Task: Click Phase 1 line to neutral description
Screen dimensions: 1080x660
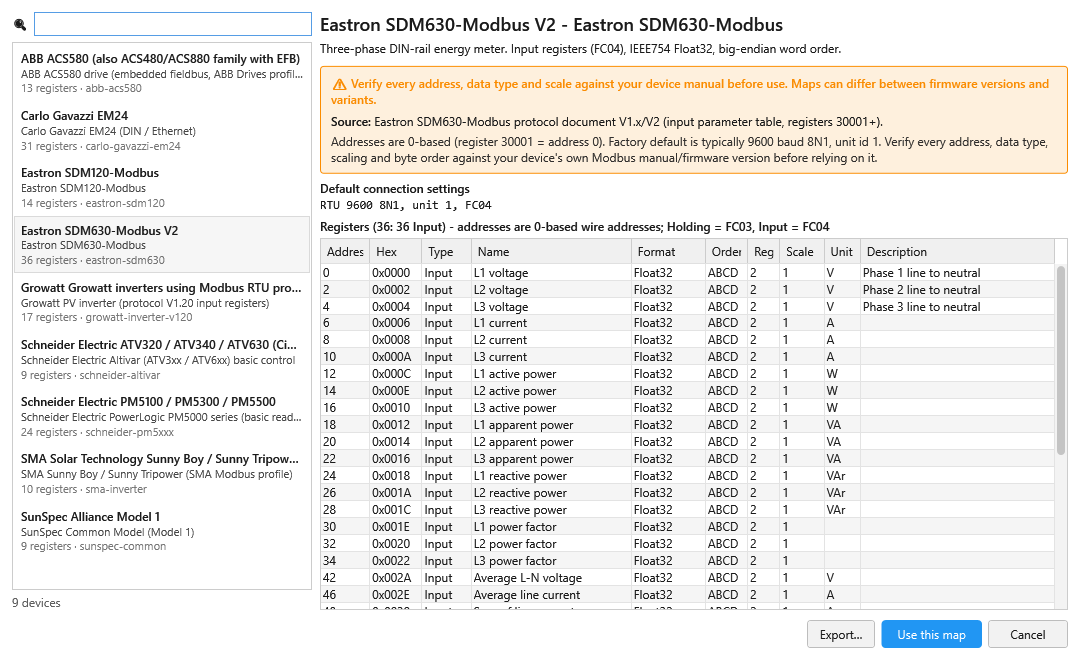Action: [x=957, y=273]
